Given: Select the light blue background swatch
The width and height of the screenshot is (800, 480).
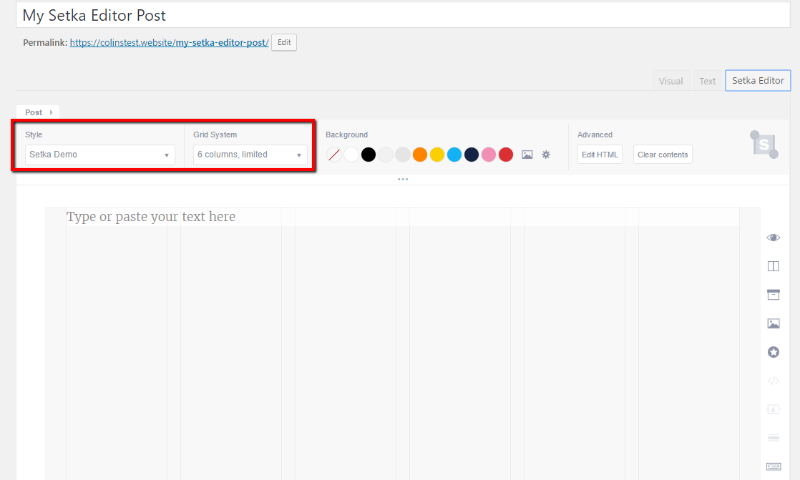Looking at the screenshot, I should [454, 155].
